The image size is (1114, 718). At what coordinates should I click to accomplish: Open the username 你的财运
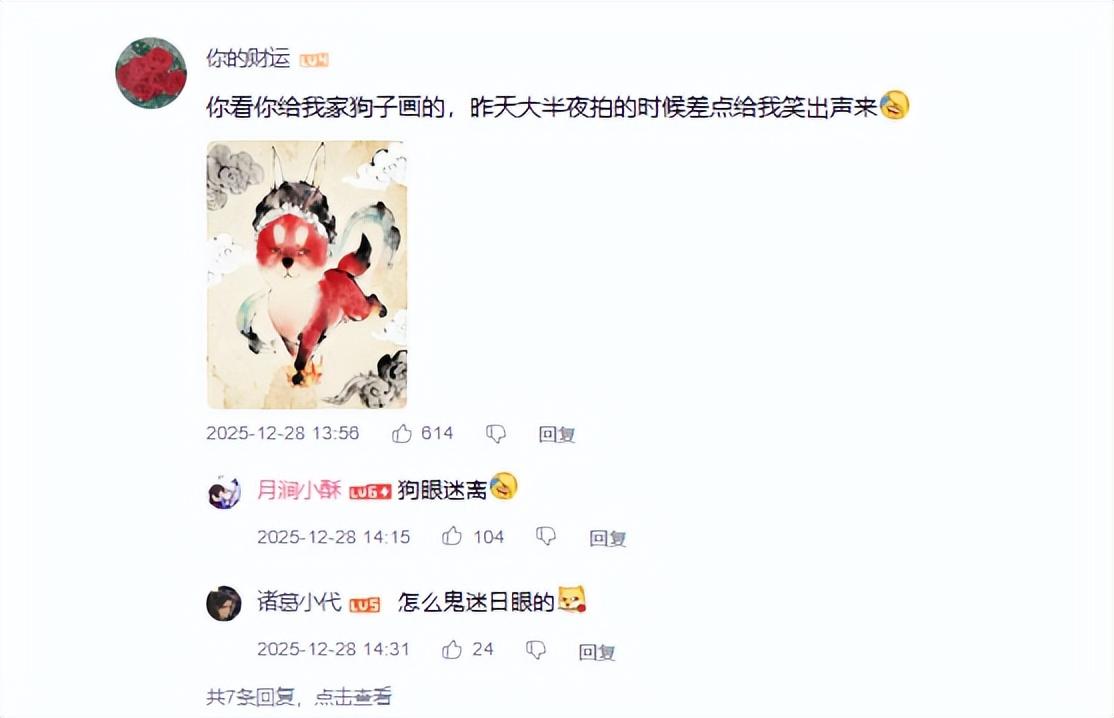click(x=248, y=58)
